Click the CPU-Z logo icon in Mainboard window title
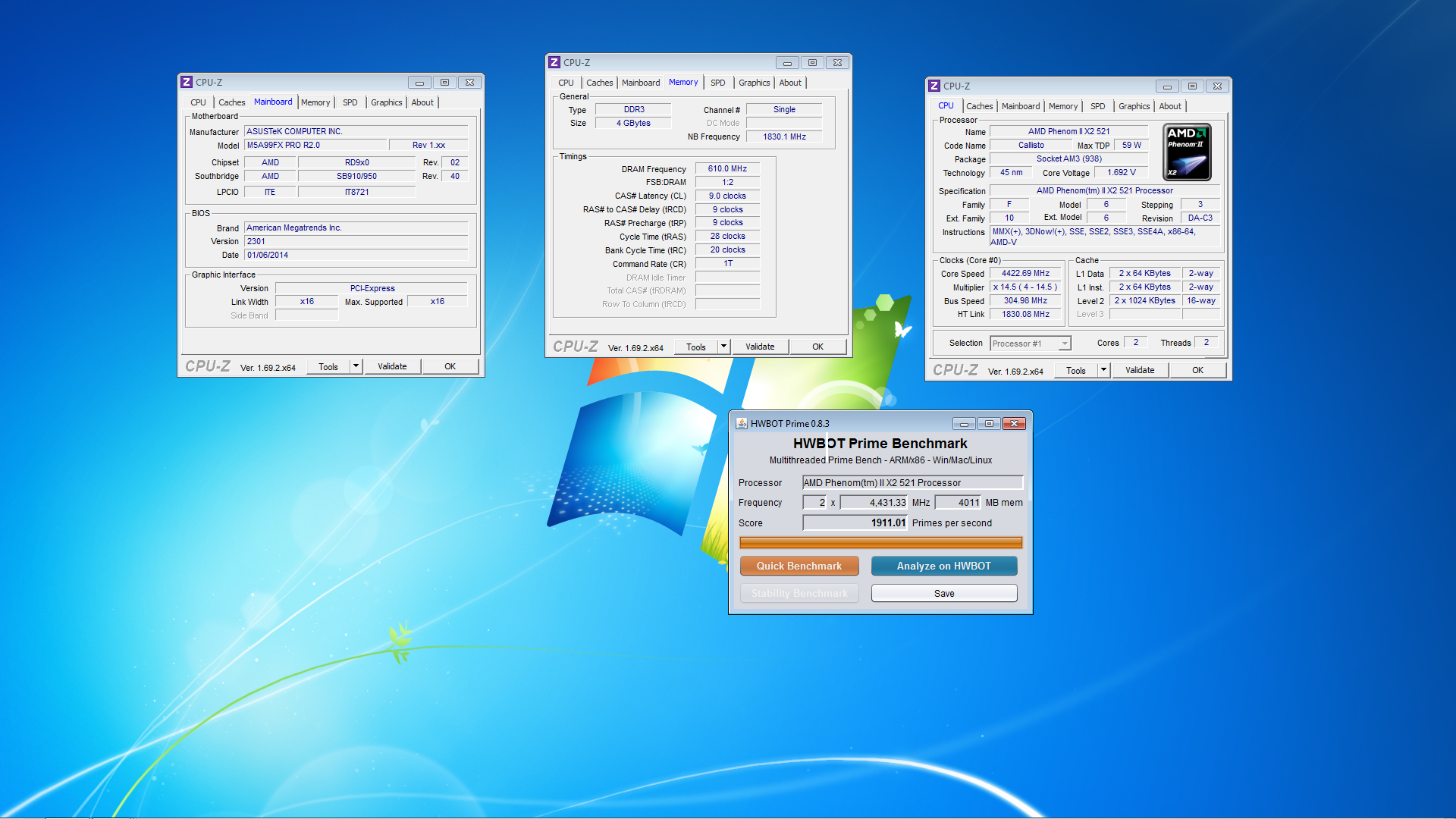 coord(187,82)
